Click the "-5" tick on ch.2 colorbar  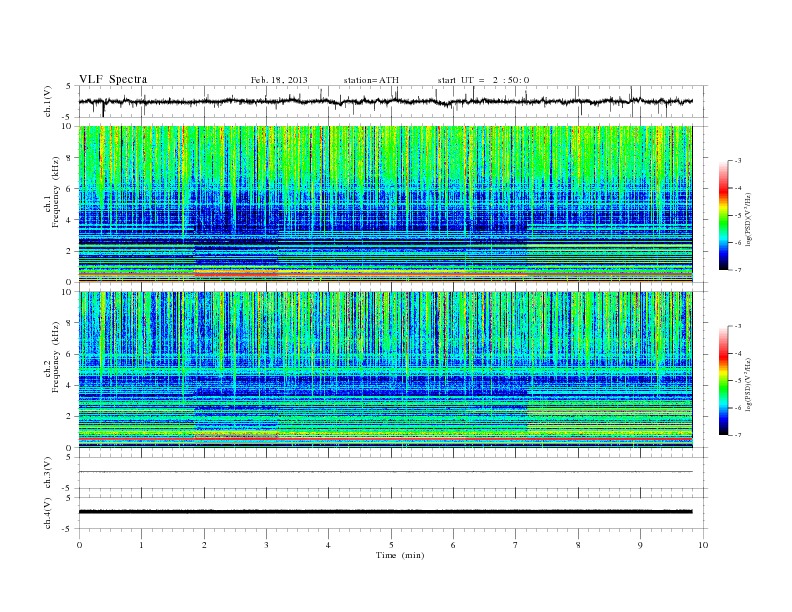pos(738,381)
